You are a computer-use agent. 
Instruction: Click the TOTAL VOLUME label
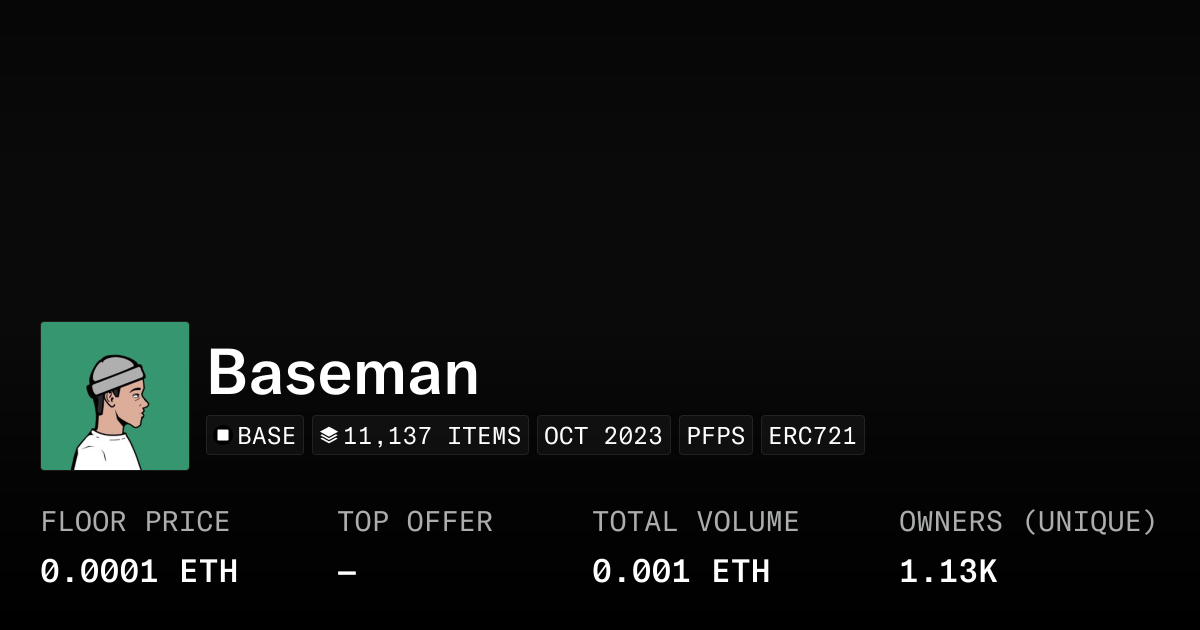point(696,522)
